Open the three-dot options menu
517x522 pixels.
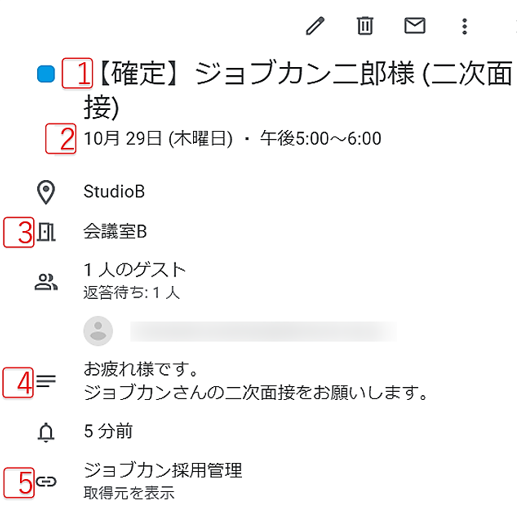[x=464, y=26]
